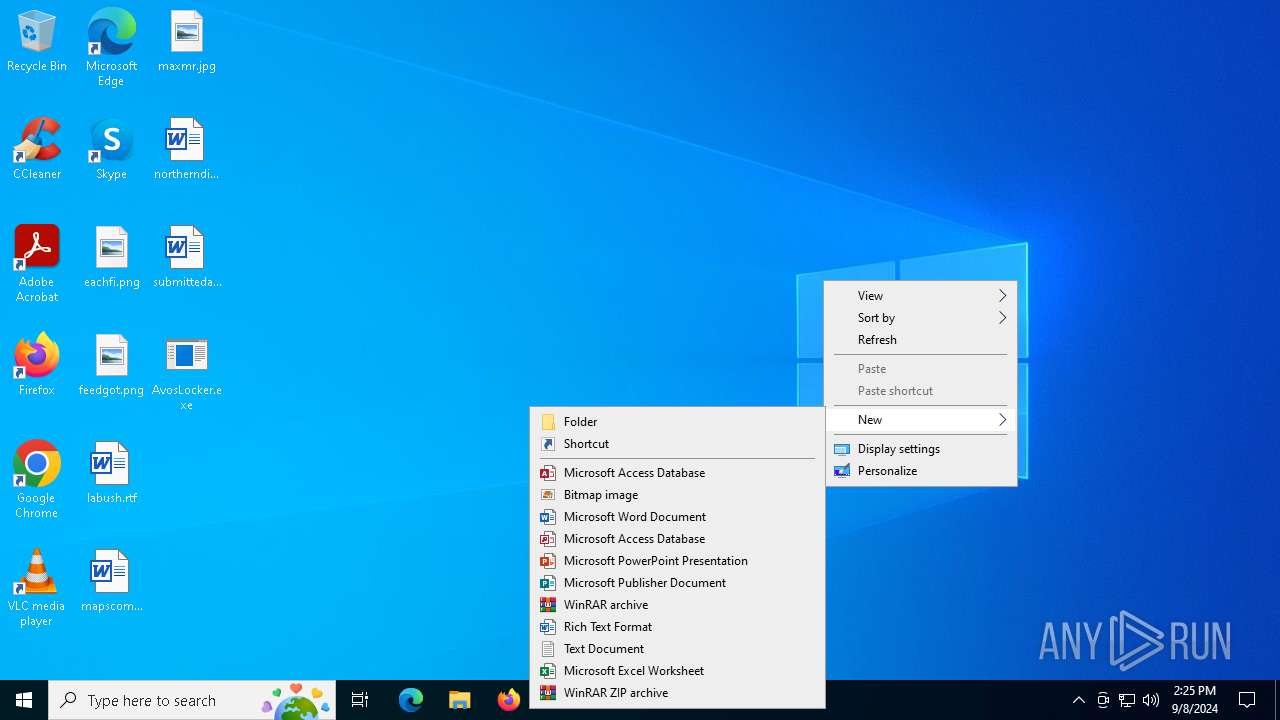Open the clock and date flyout
The width and height of the screenshot is (1280, 720).
pos(1195,700)
